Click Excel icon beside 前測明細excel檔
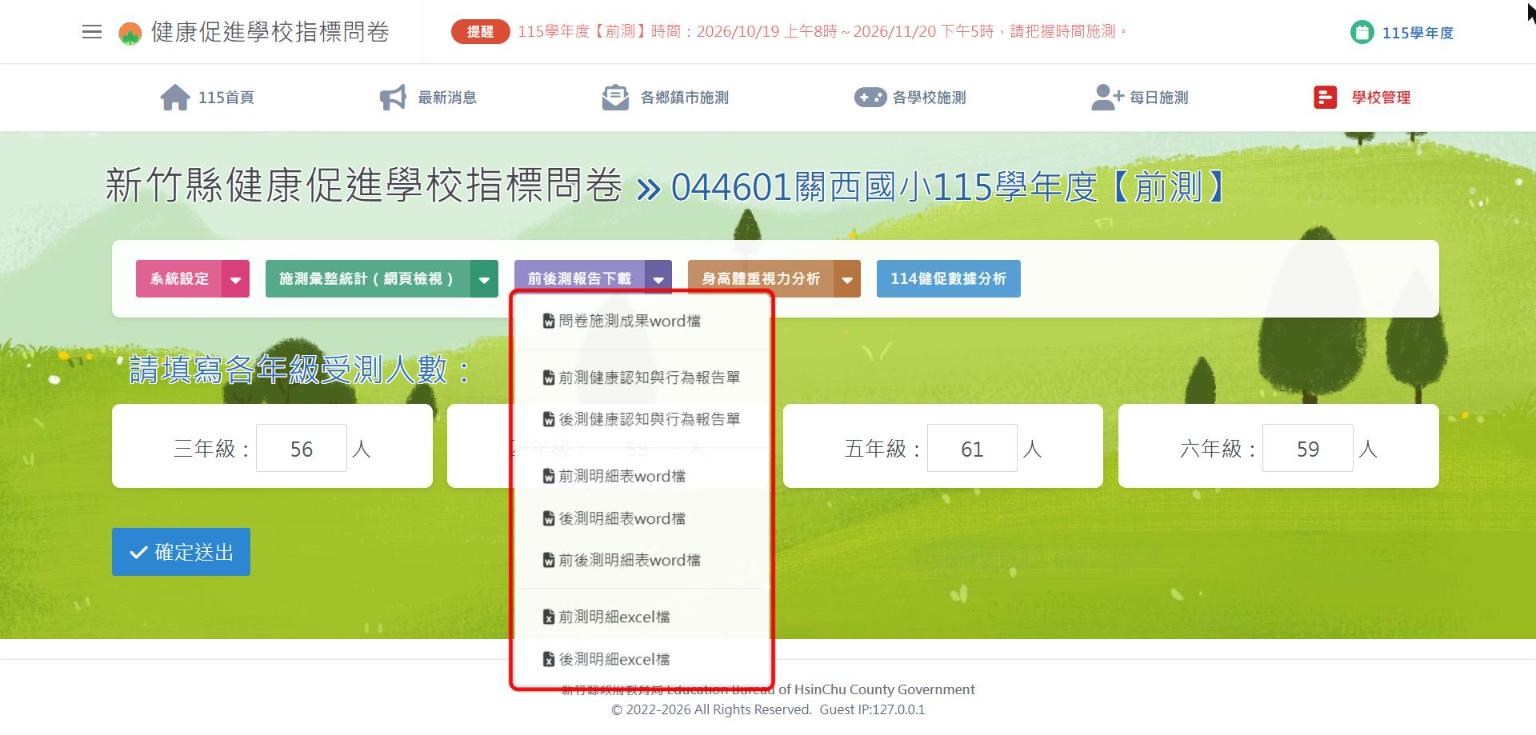 tap(548, 617)
